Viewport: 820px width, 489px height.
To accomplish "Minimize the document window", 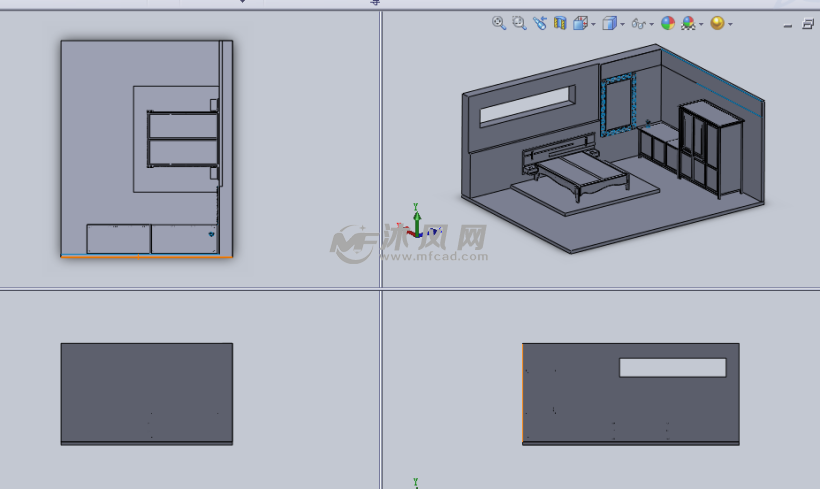I will [789, 25].
